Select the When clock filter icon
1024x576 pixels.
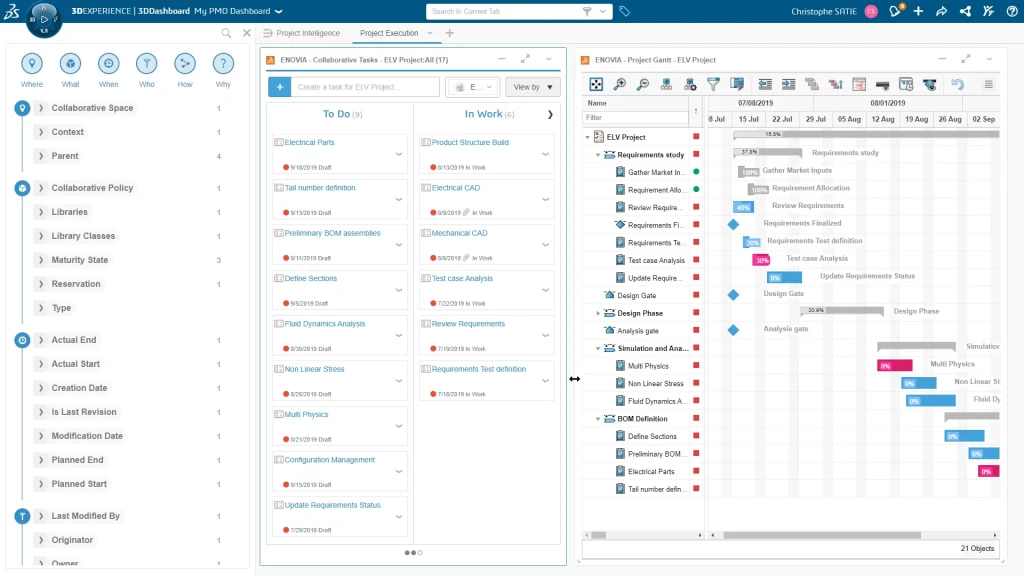(x=109, y=64)
